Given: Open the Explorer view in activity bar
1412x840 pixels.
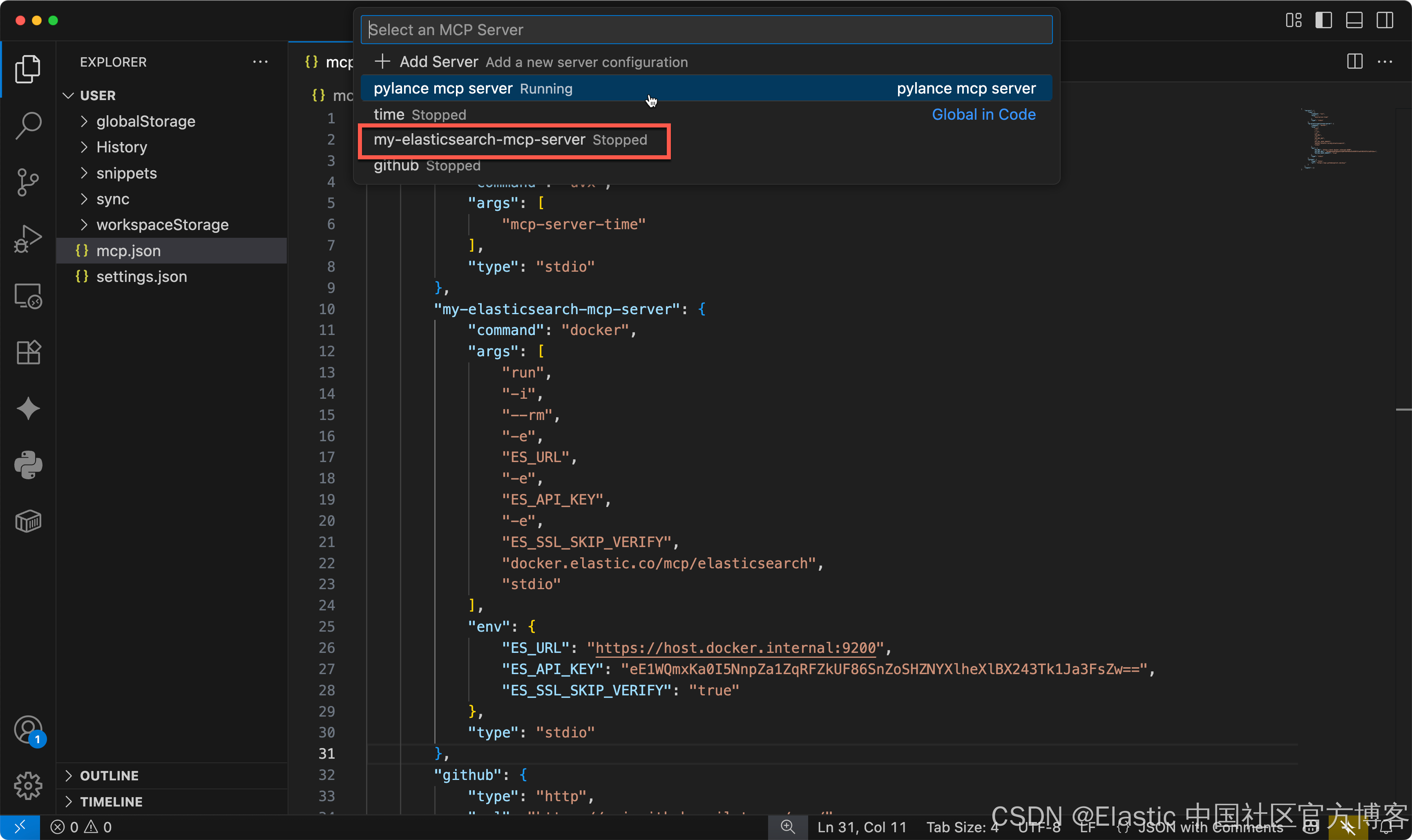Looking at the screenshot, I should pyautogui.click(x=28, y=69).
